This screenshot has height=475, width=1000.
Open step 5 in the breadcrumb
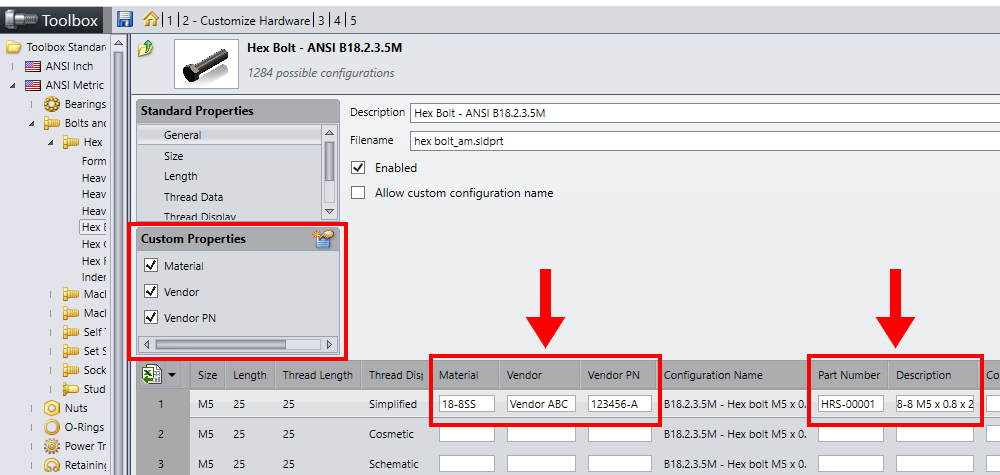[x=353, y=20]
